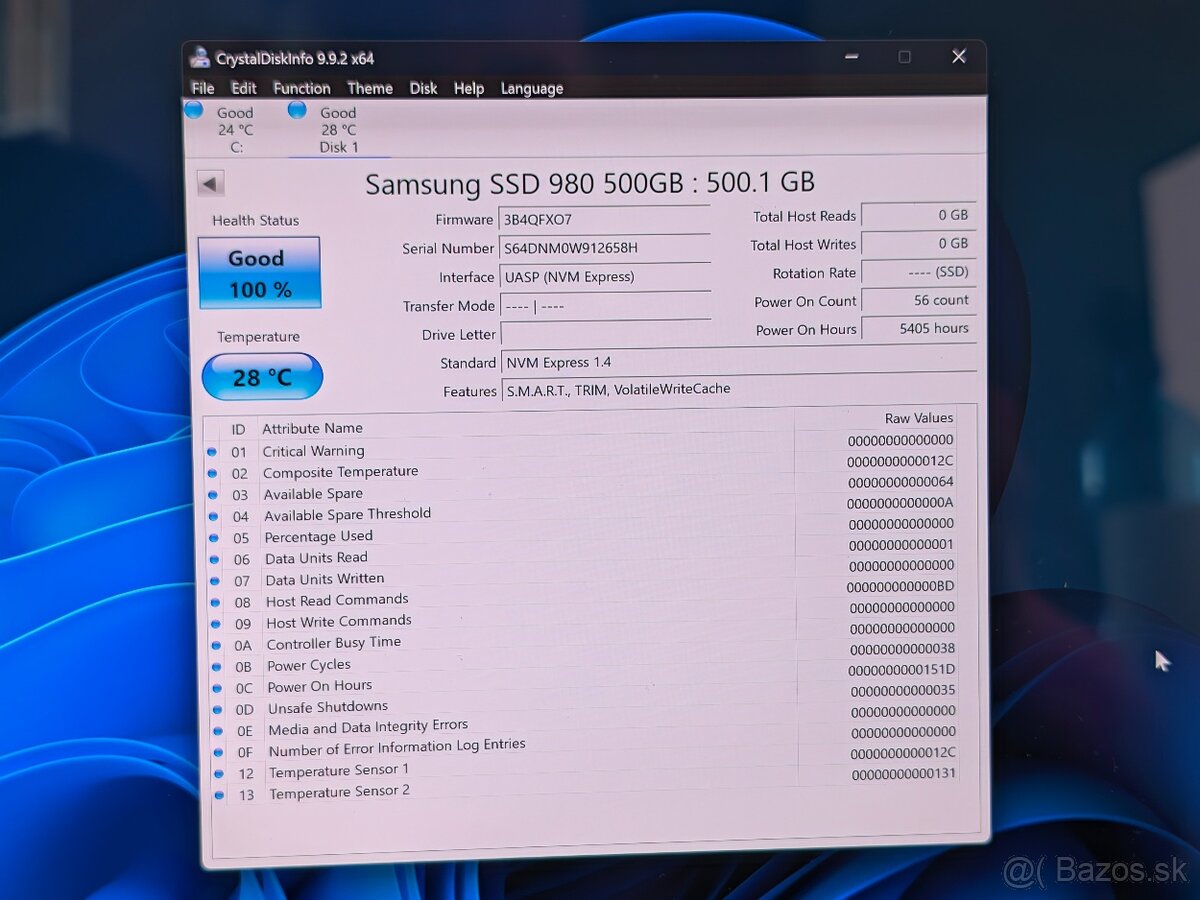Select Number of Error Information Log Entries row

click(586, 743)
